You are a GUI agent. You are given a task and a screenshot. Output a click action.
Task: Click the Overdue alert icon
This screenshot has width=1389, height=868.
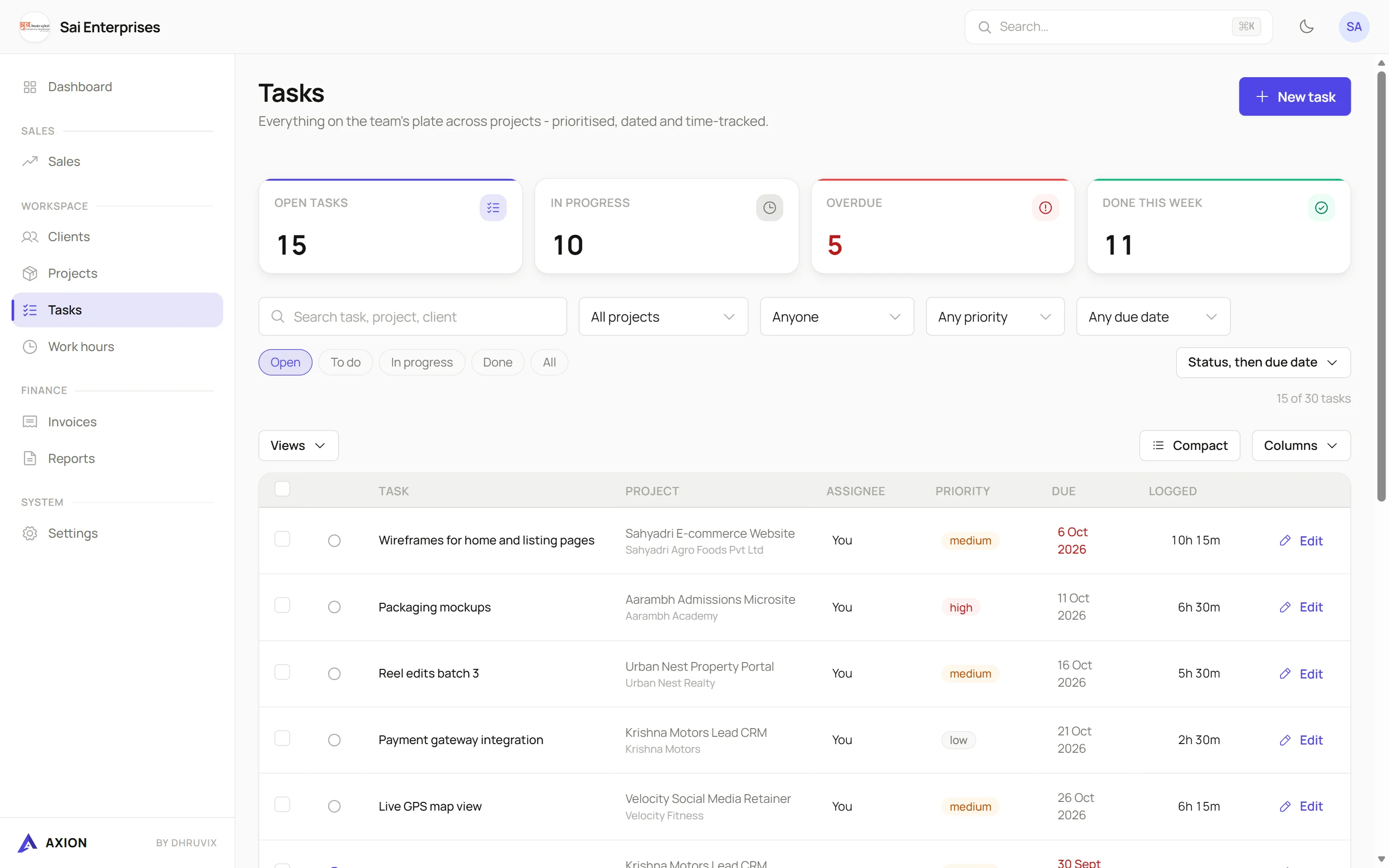pos(1045,208)
